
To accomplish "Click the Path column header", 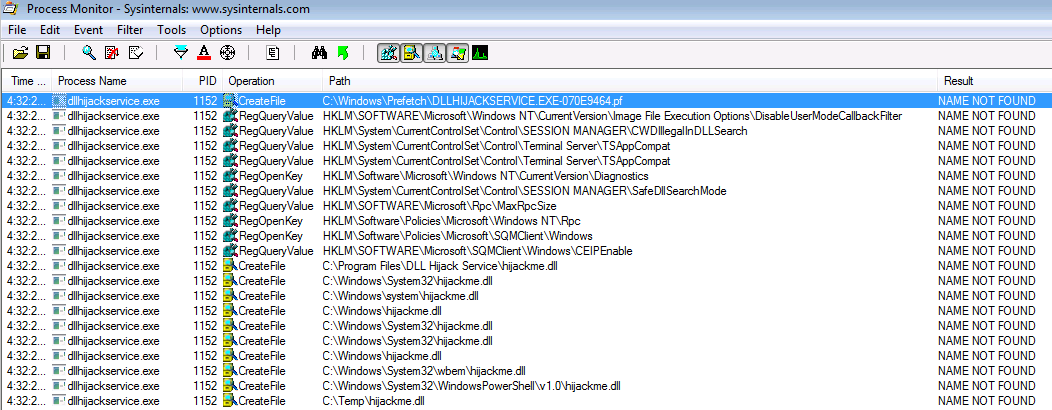I will pyautogui.click(x=630, y=81).
